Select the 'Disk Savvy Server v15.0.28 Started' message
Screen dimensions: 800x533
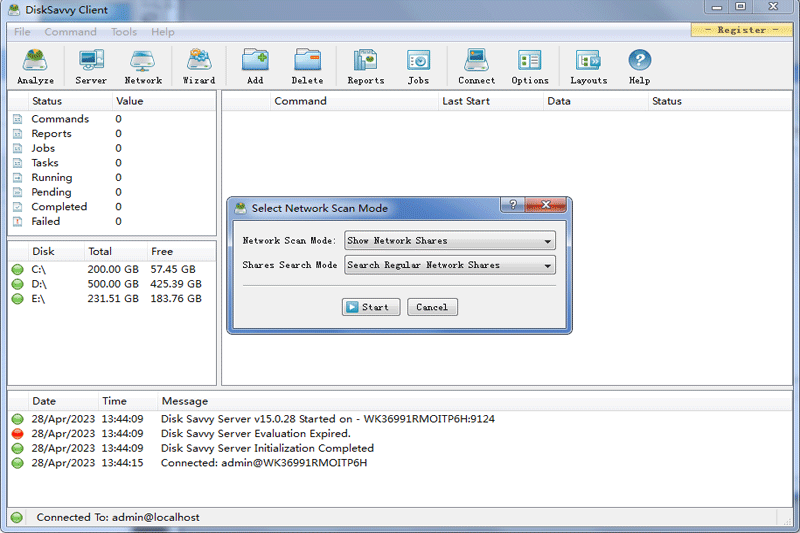pyautogui.click(x=328, y=419)
